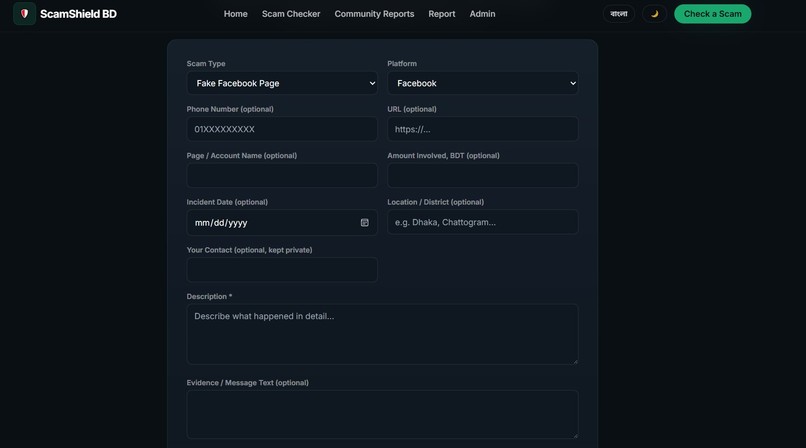This screenshot has width=806, height=448.
Task: Click into the Description text area
Action: pos(382,334)
